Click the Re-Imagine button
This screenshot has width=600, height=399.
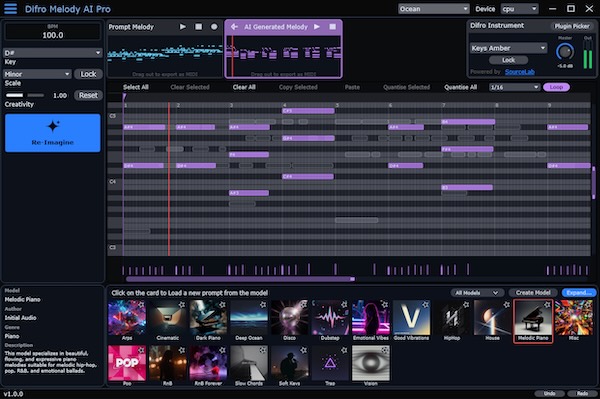tap(53, 133)
